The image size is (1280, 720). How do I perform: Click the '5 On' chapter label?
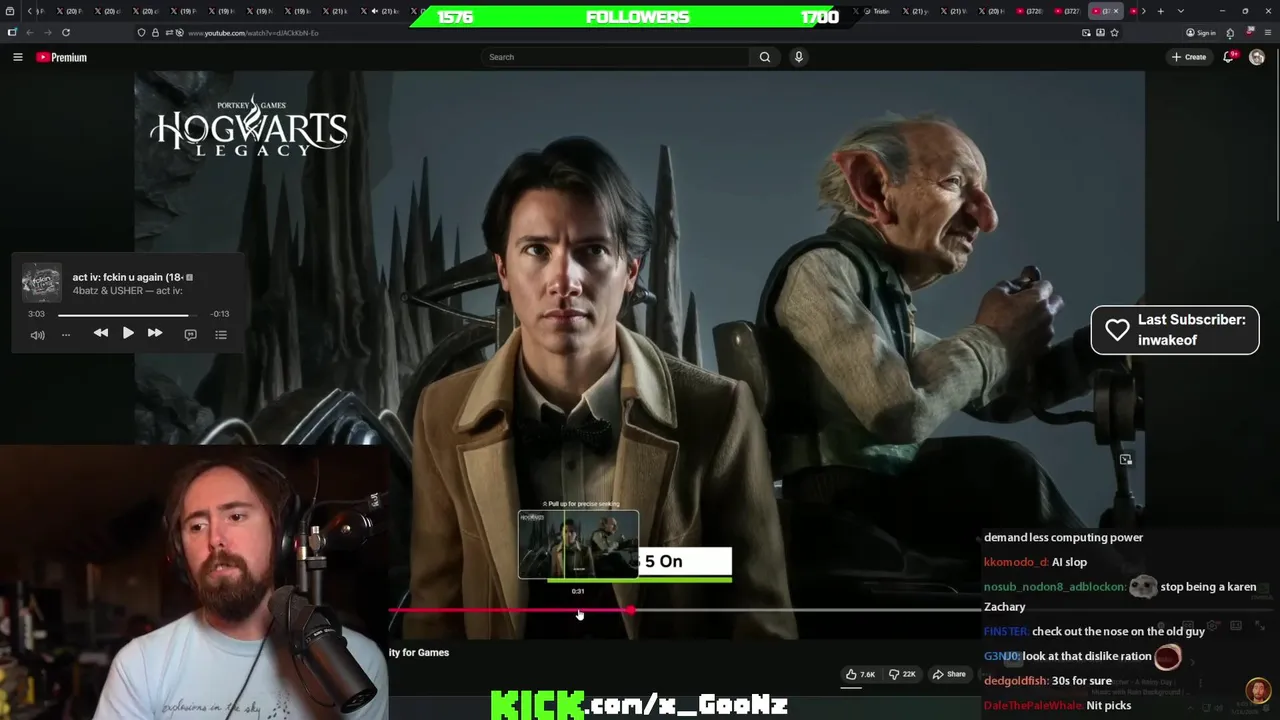click(664, 561)
